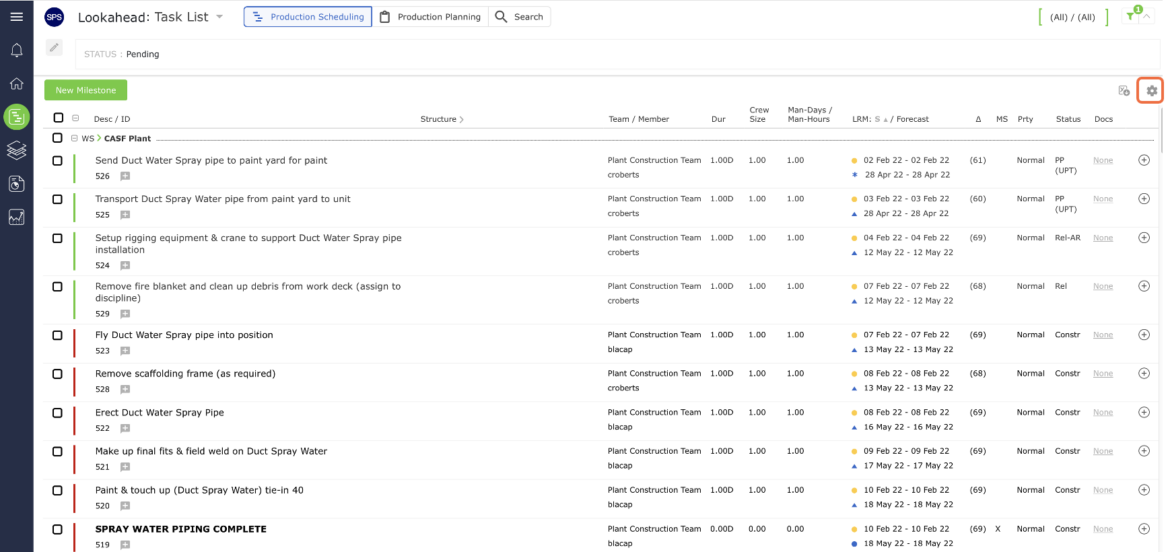Click plus circle for Erect Duct Water Spray row
Viewport: 1170px width, 552px height.
coord(1144,412)
